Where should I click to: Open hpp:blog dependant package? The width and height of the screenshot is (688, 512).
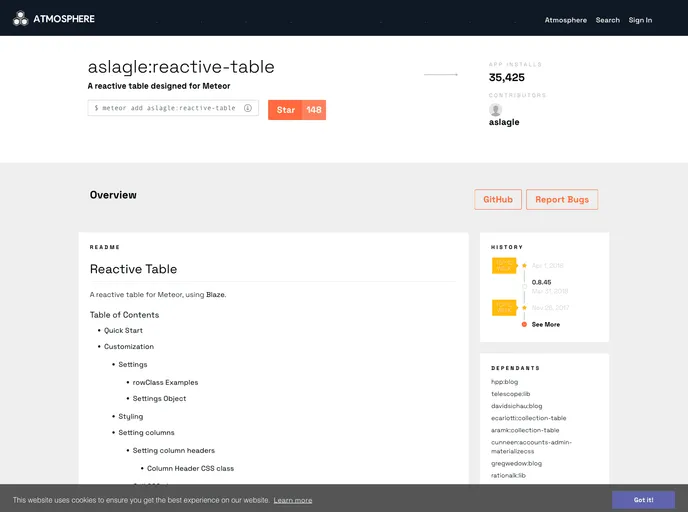pos(505,382)
